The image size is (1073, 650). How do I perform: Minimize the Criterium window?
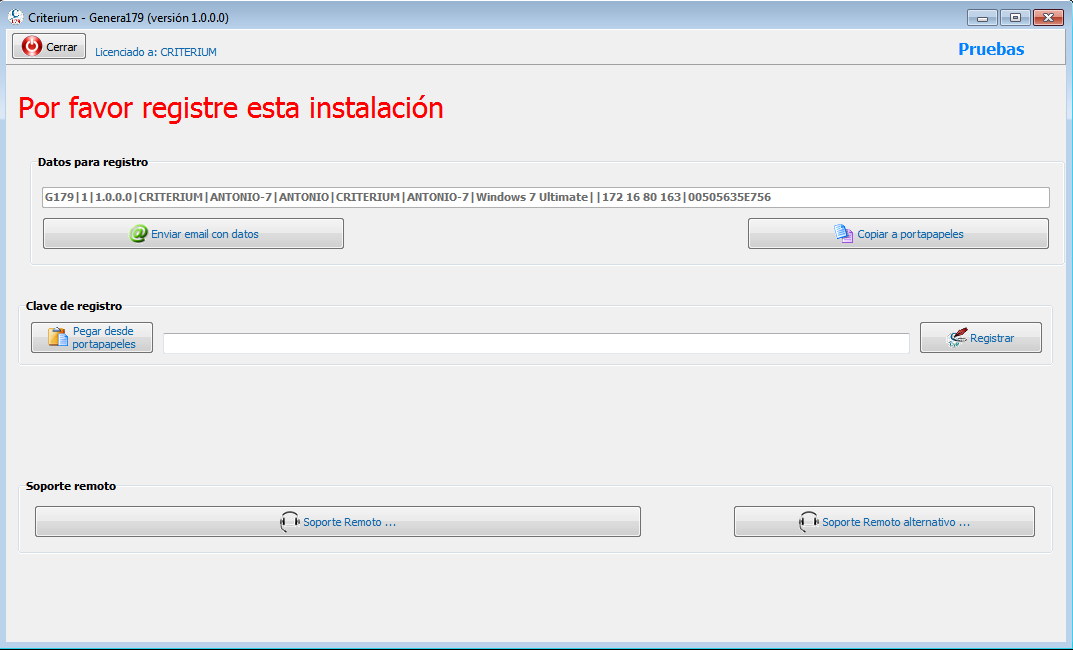(x=982, y=18)
